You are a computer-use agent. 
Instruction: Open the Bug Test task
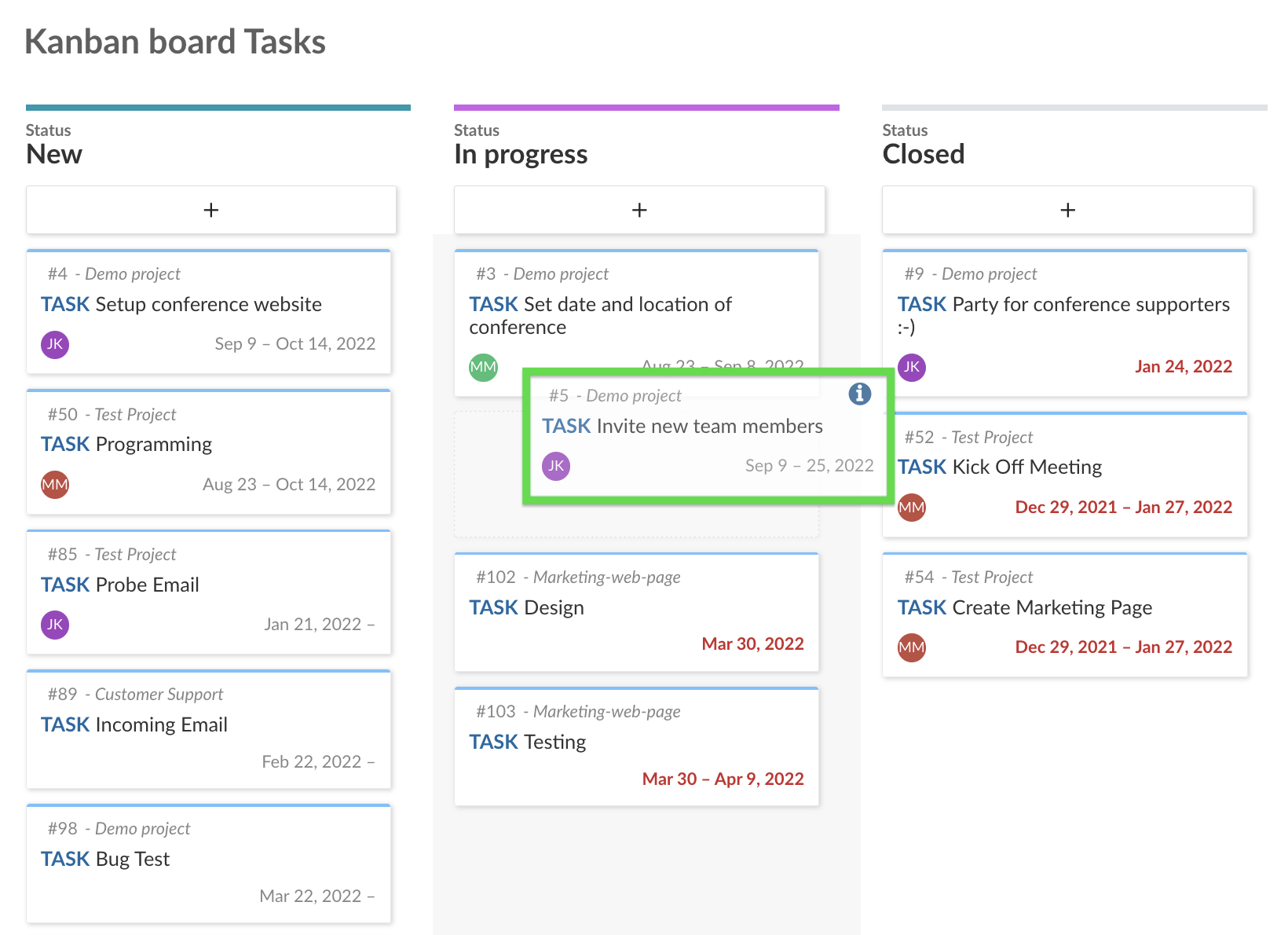pos(132,860)
